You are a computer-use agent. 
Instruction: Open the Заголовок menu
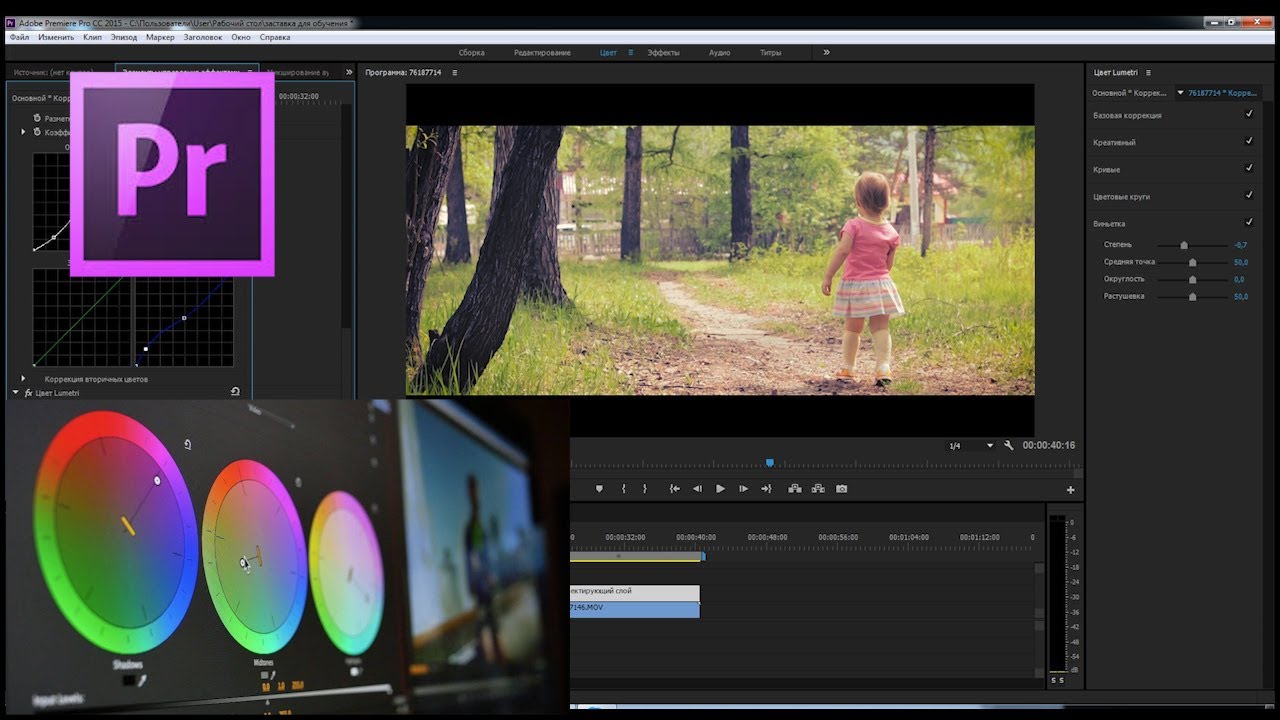pyautogui.click(x=203, y=37)
